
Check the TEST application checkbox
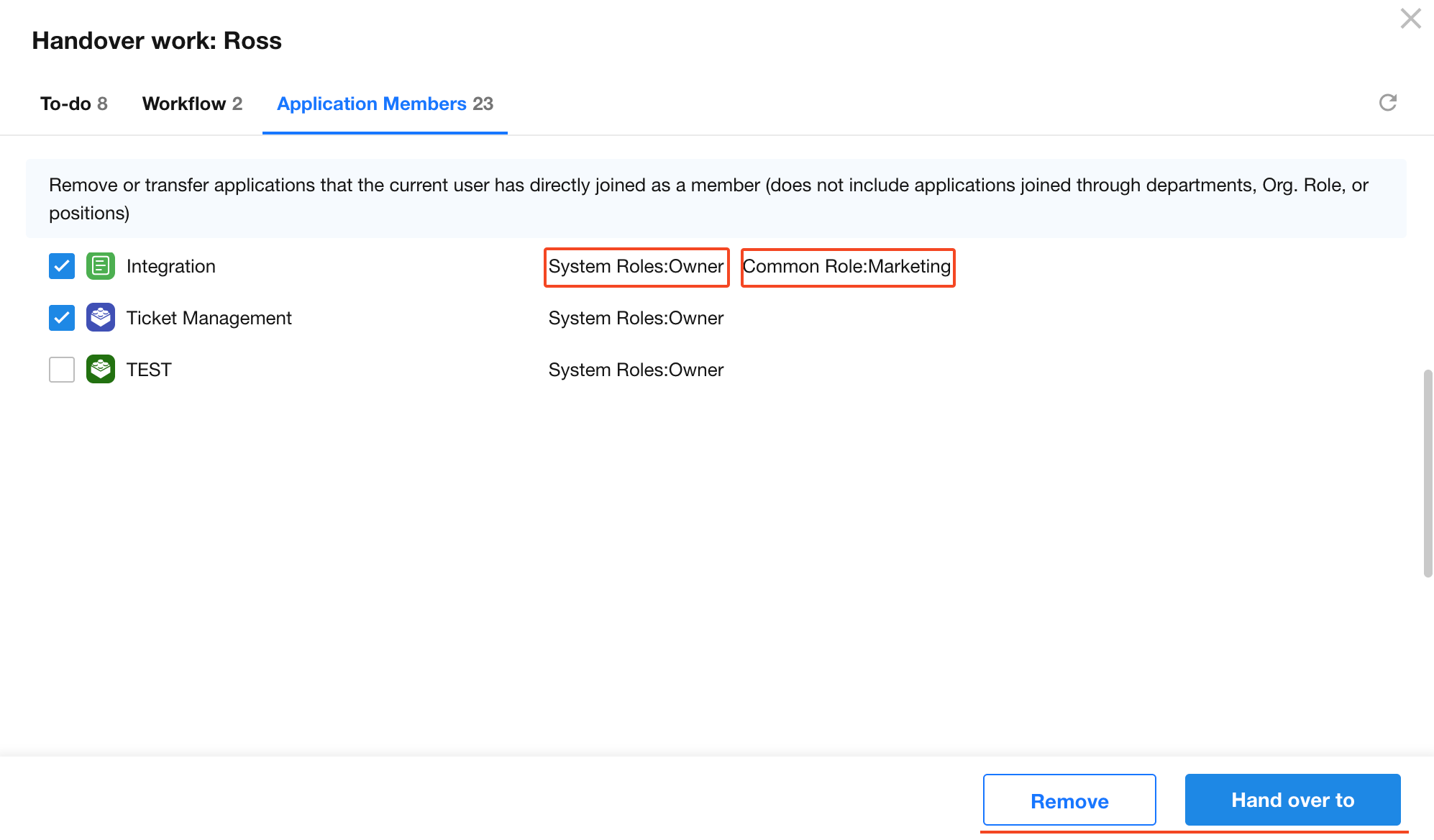(62, 370)
